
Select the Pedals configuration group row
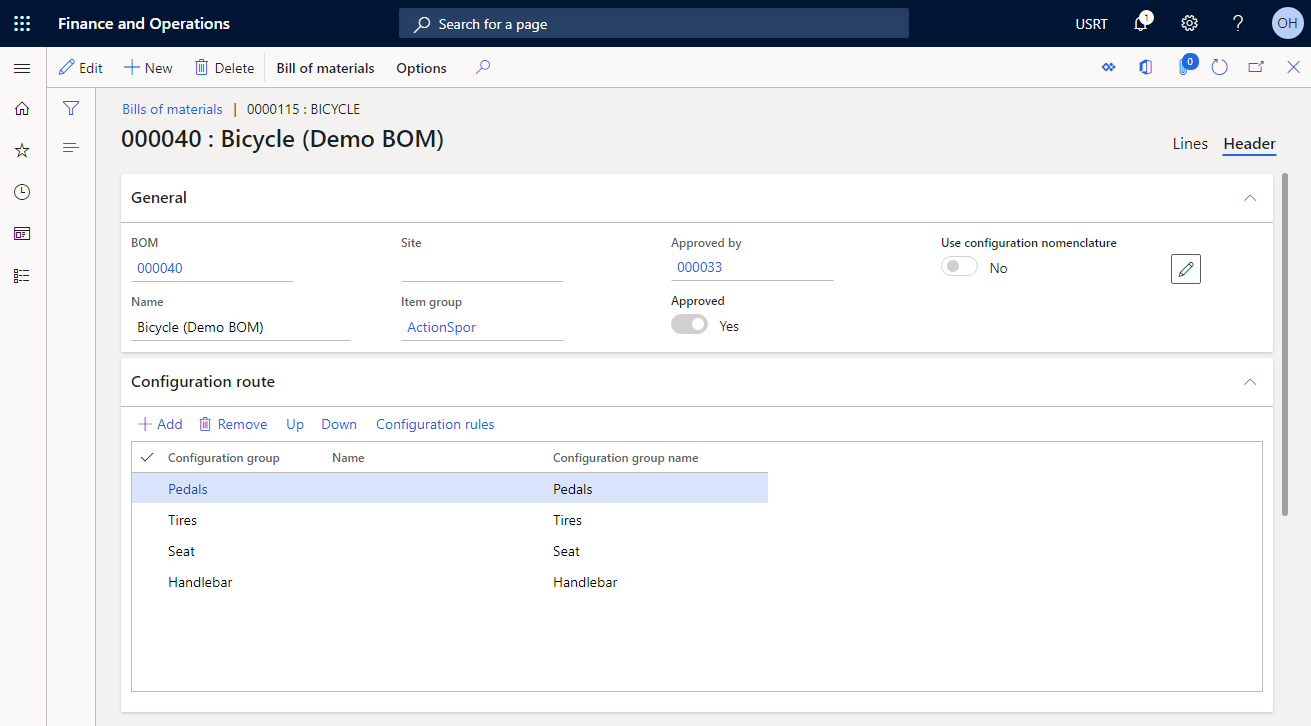450,489
